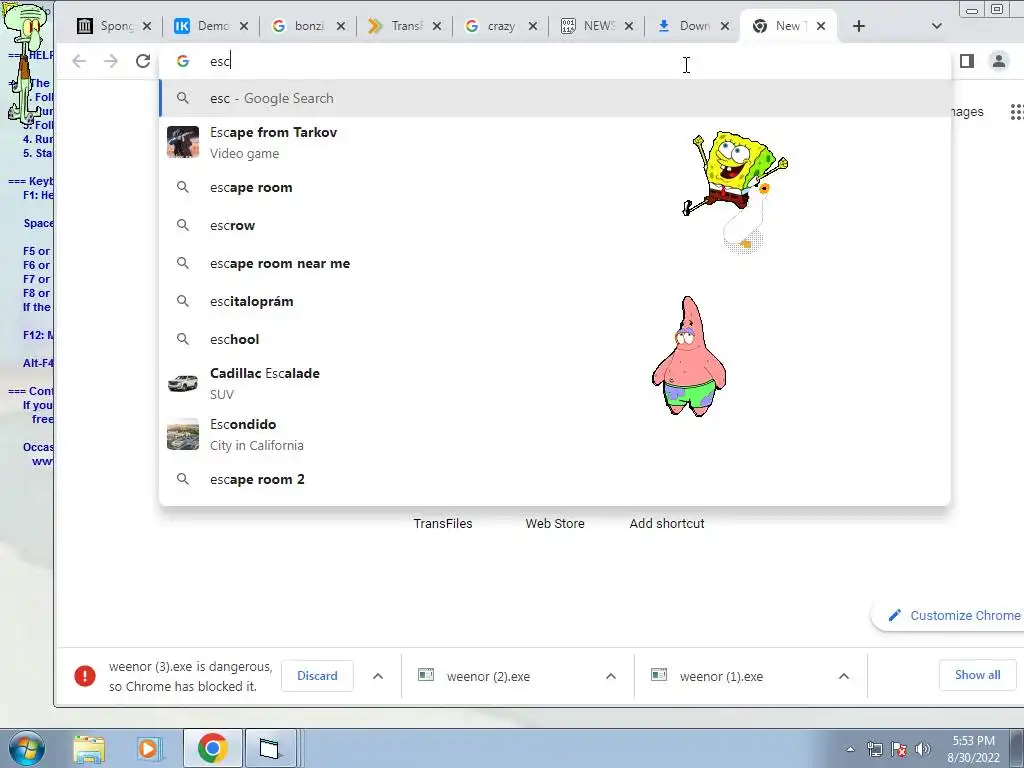Open the weenor (2).exe download item
Screen dimensions: 1024x768
click(488, 677)
